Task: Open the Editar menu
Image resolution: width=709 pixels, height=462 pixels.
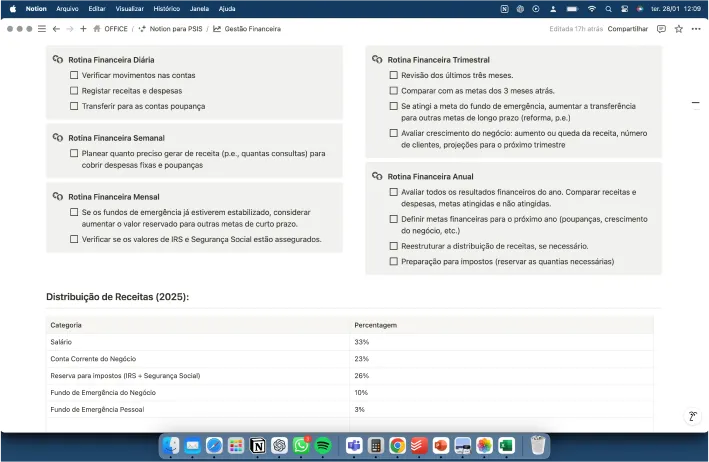Action: click(x=97, y=9)
